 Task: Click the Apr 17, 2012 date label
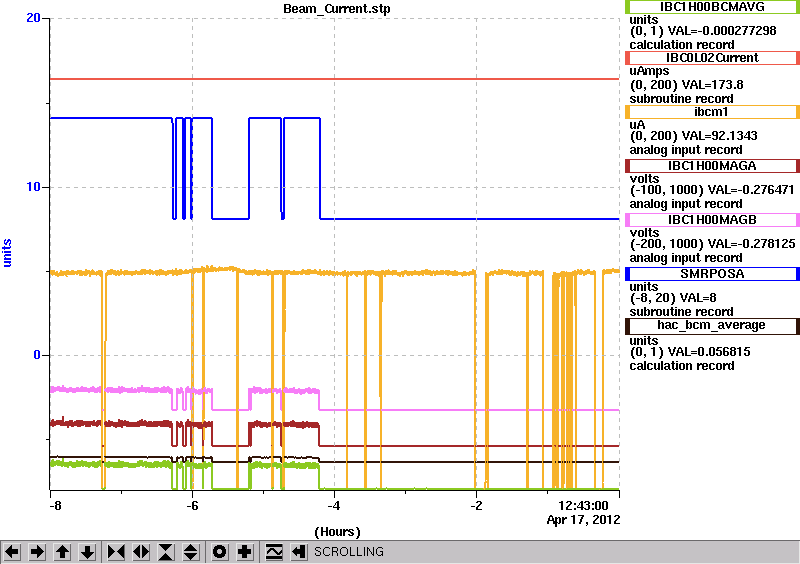583,520
